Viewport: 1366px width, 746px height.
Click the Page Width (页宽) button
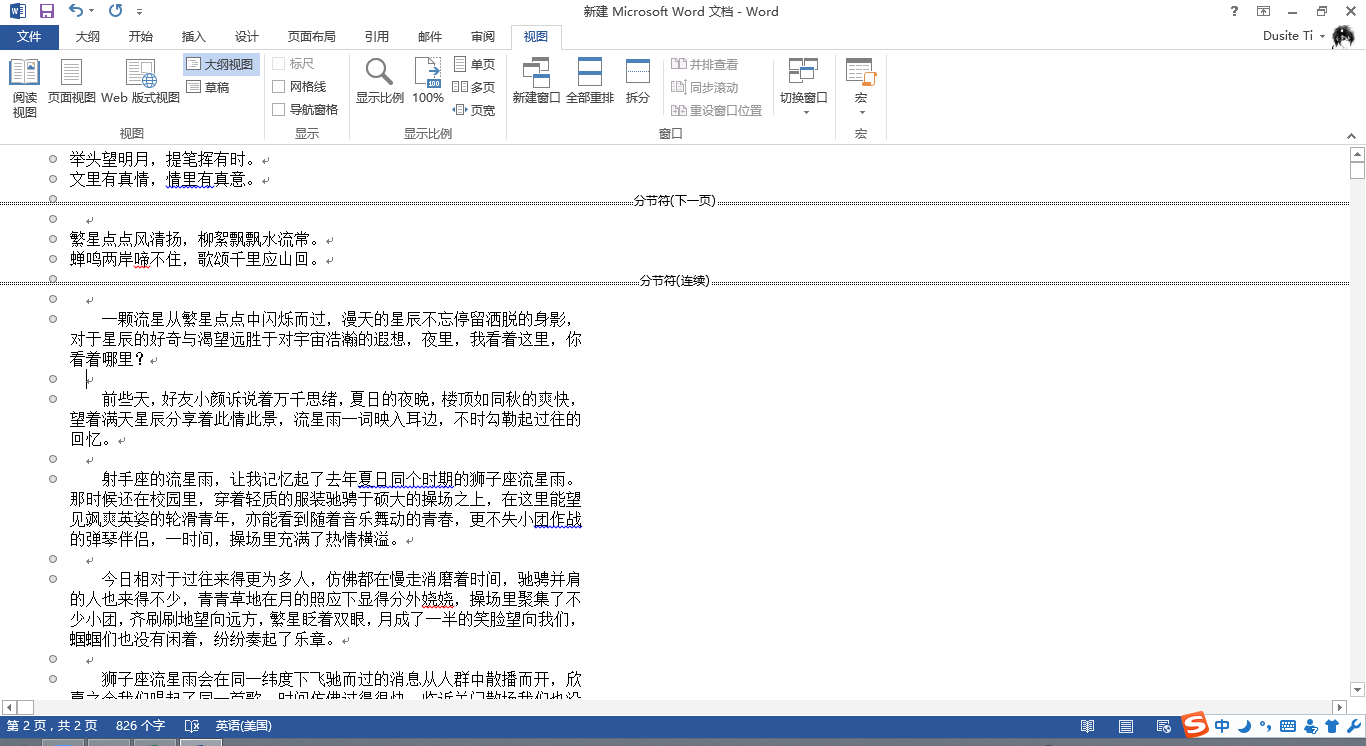tap(474, 110)
